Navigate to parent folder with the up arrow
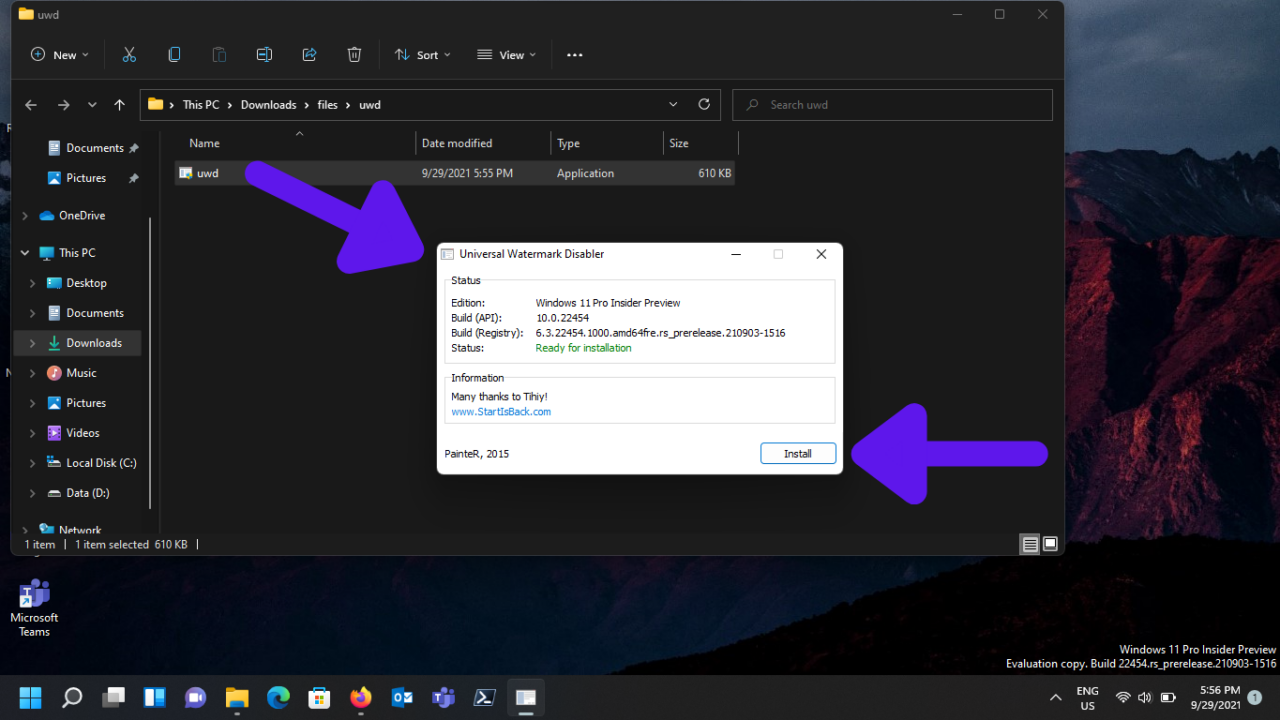This screenshot has height=720, width=1280. 119,104
